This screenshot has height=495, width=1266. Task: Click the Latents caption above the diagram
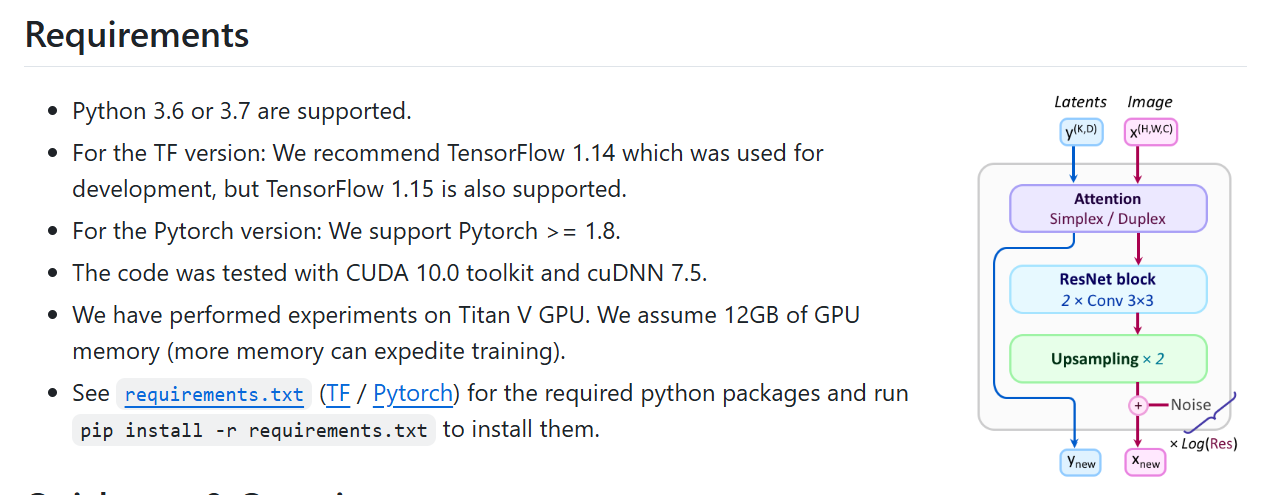coord(1080,102)
